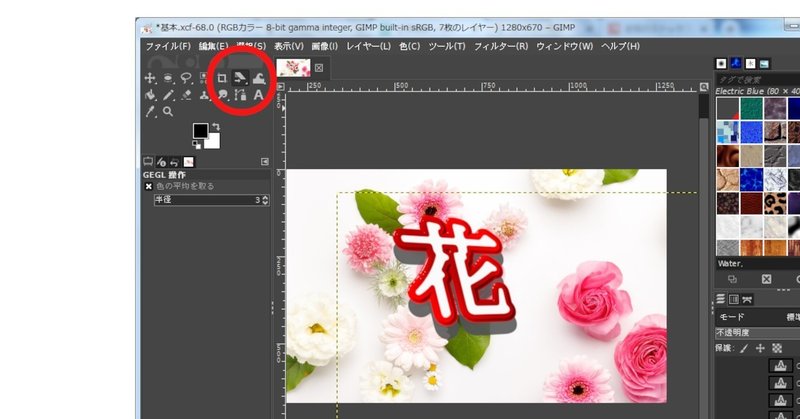Select the Free Select lasso tool
The height and width of the screenshot is (419, 800).
click(186, 78)
